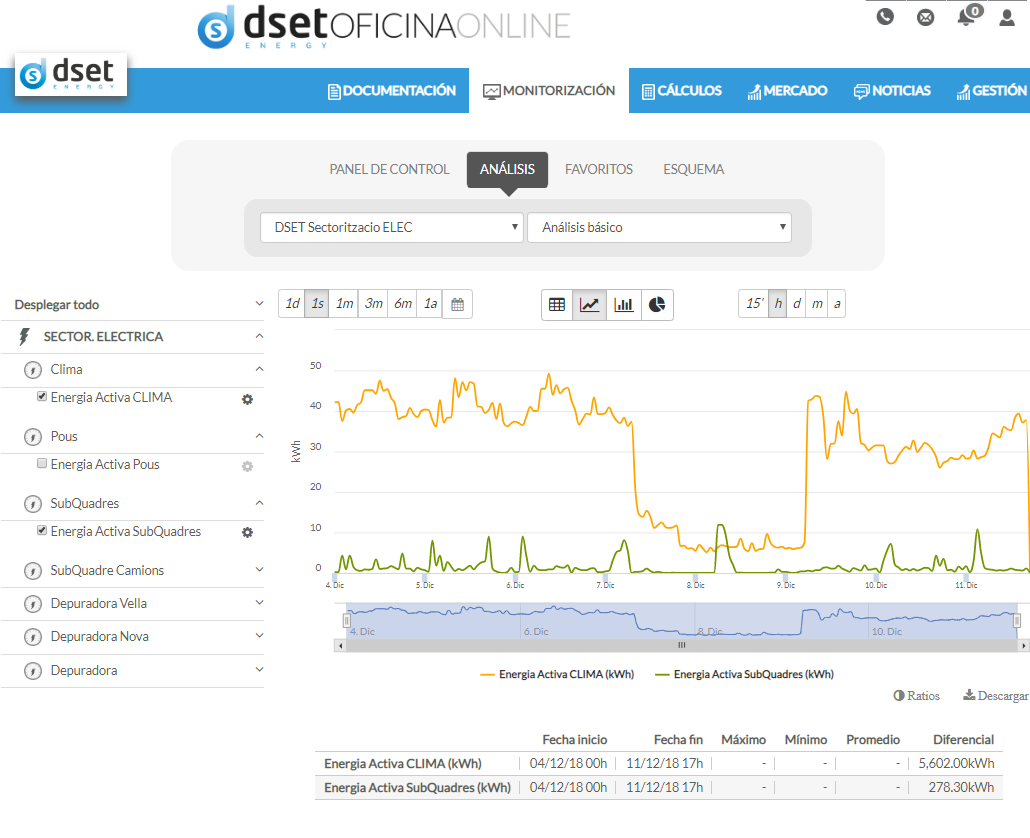Switch to FAVORITOS tab
This screenshot has height=838, width=1030.
599,169
